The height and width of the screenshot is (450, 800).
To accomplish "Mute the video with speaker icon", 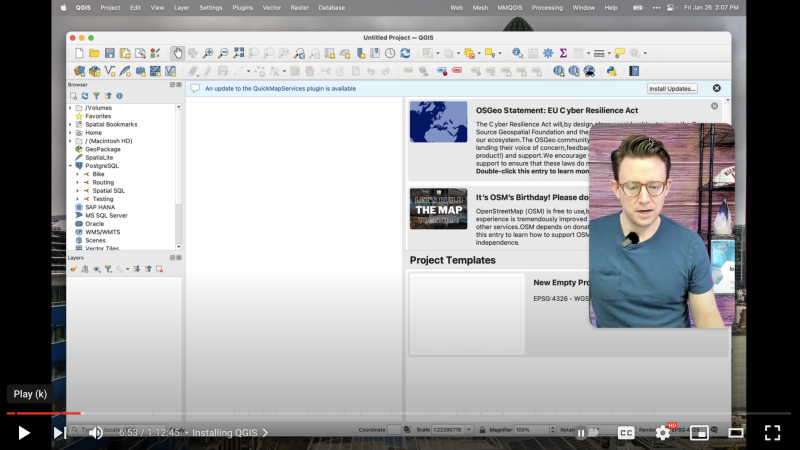I will coord(95,433).
